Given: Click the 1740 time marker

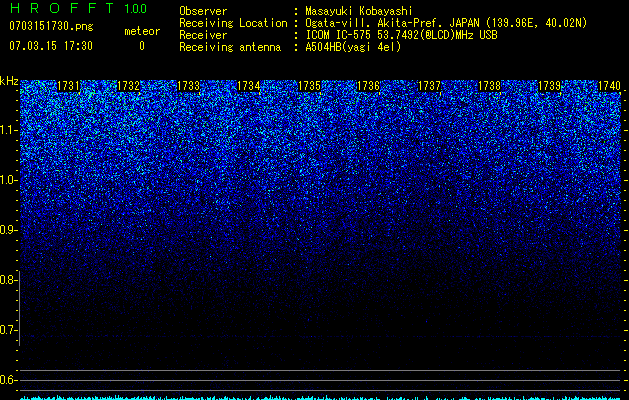Looking at the screenshot, I should tap(609, 86).
